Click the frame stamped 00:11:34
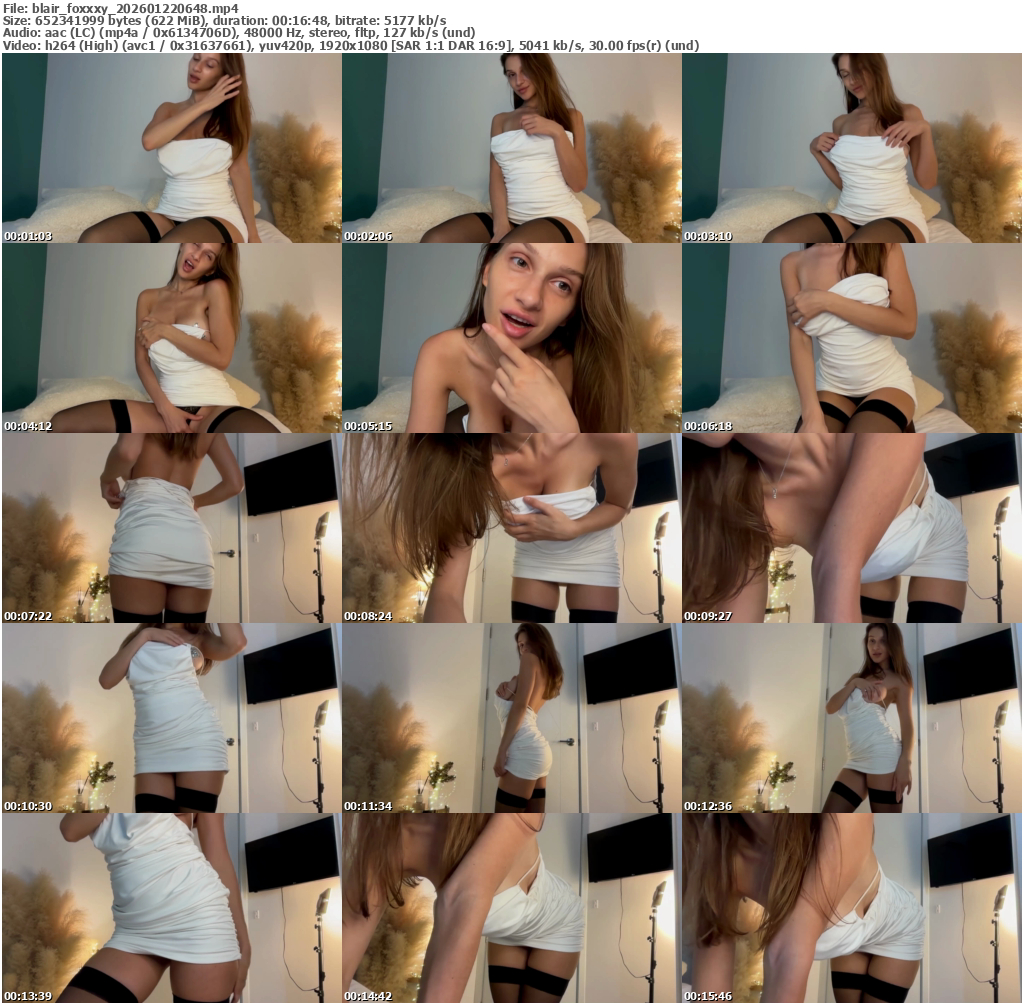Image resolution: width=1024 pixels, height=1003 pixels. (511, 718)
